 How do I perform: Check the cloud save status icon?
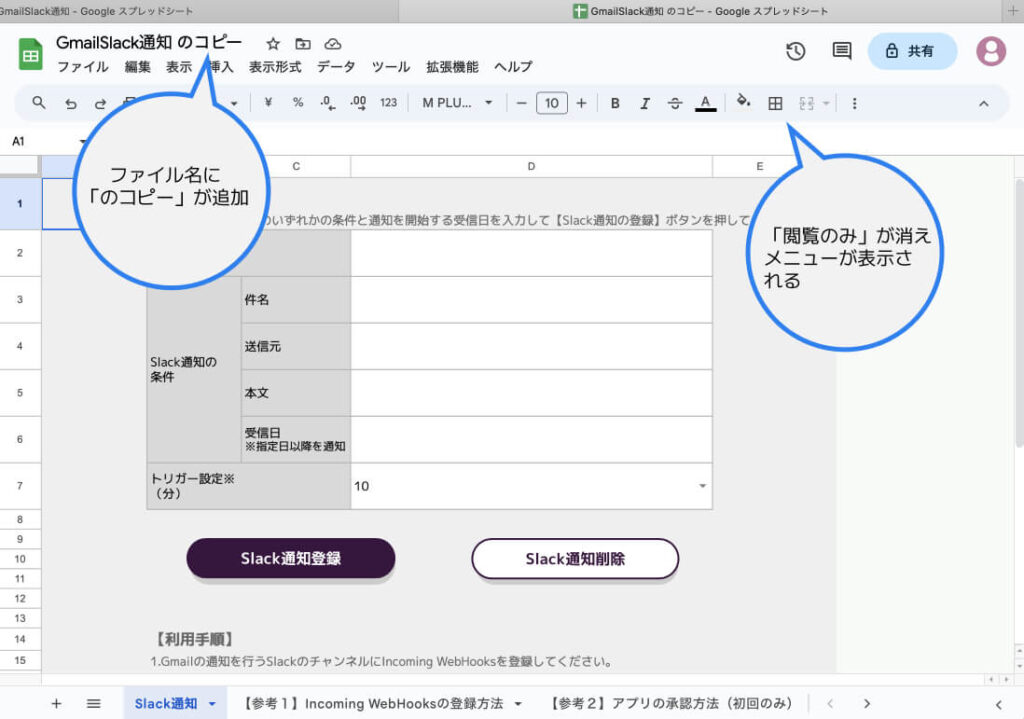coord(333,44)
